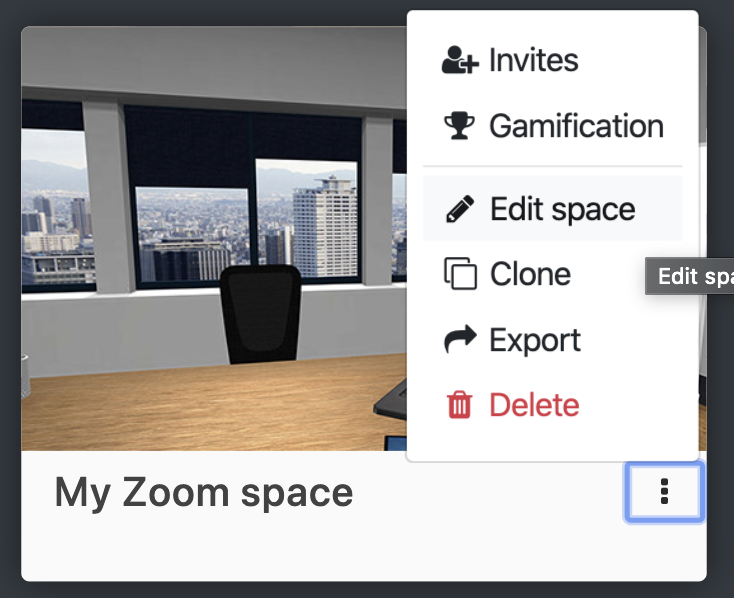
Task: Open the Invites menu entry
Action: [x=552, y=60]
